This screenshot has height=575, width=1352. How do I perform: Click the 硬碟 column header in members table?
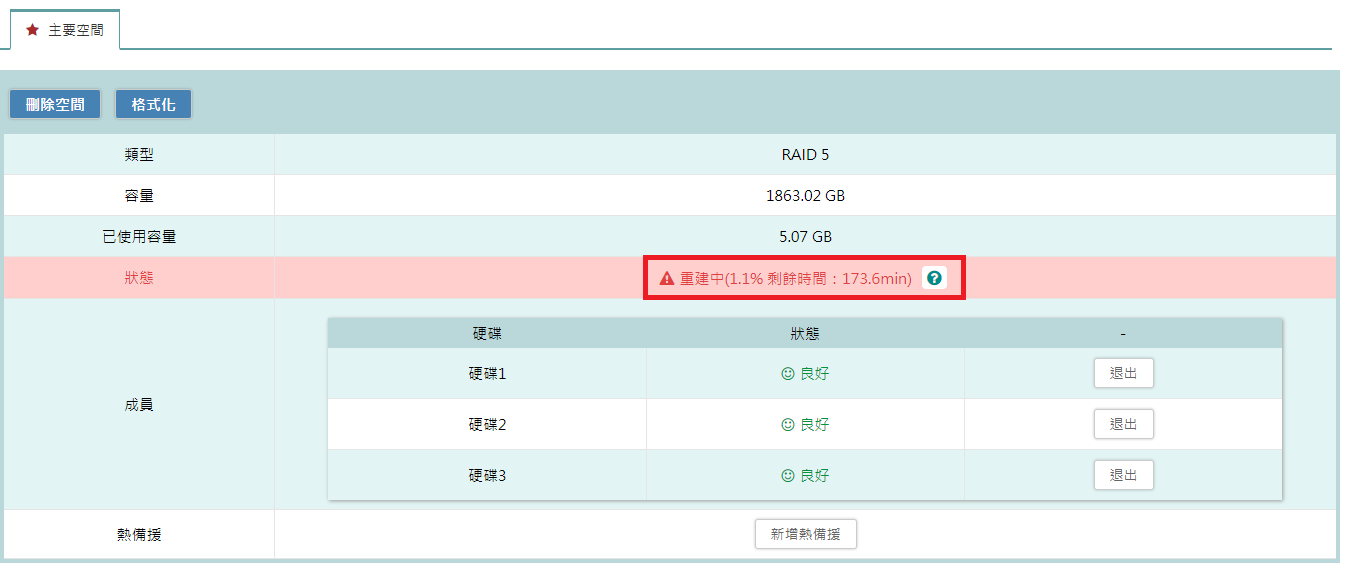click(x=487, y=334)
